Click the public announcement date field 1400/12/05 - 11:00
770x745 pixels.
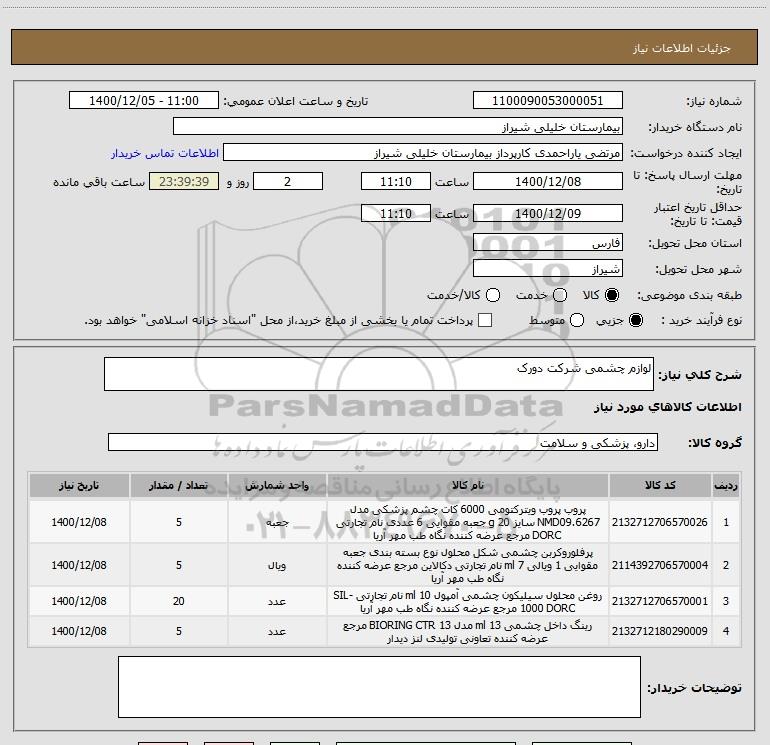click(144, 101)
